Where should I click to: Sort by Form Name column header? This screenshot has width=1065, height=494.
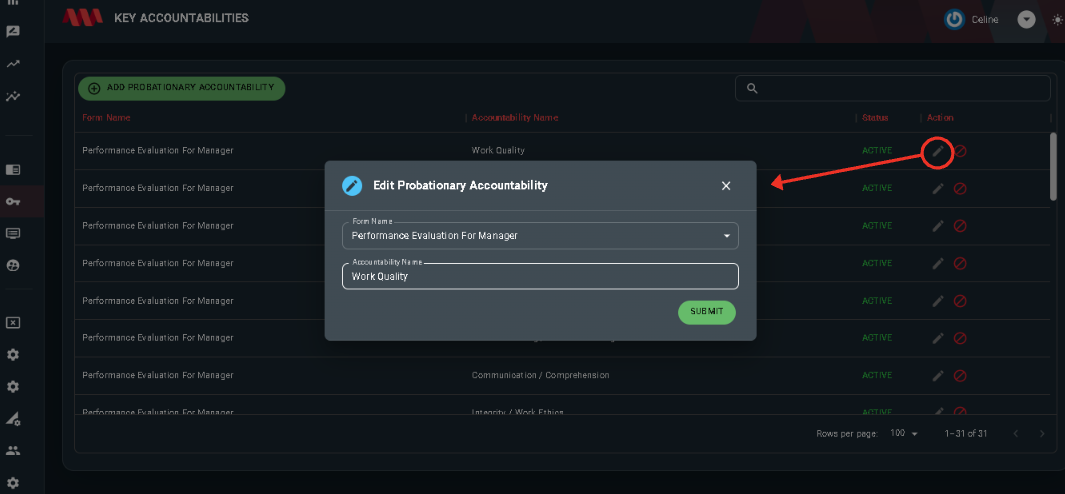point(107,118)
